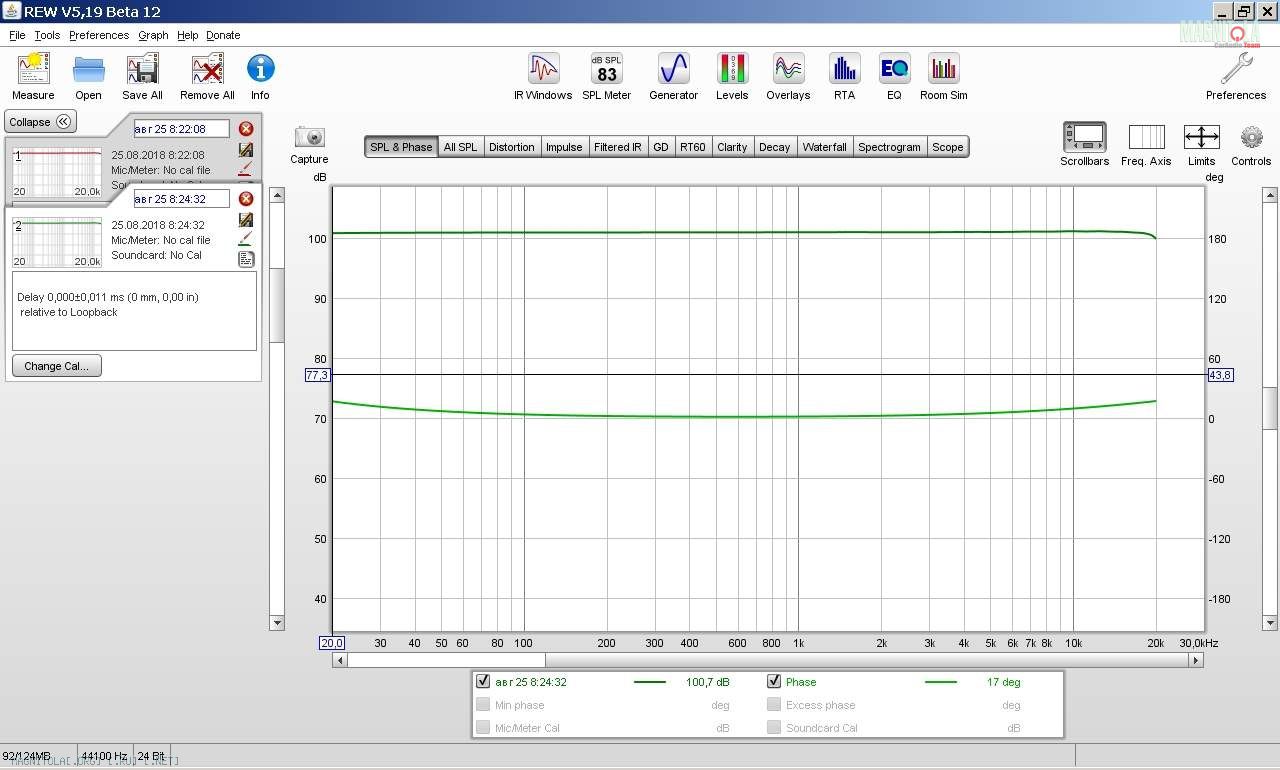
Task: Select measurement 2 thumbnail
Action: 57,242
